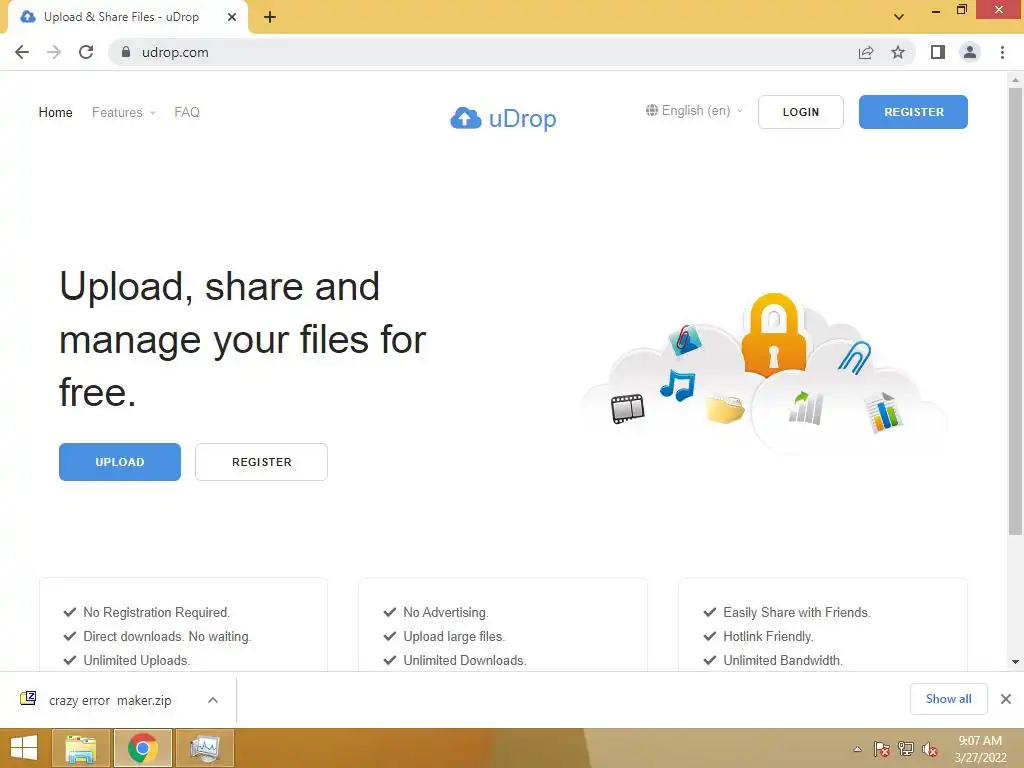The width and height of the screenshot is (1024, 768).
Task: Click the blue music note icon
Action: [x=678, y=385]
